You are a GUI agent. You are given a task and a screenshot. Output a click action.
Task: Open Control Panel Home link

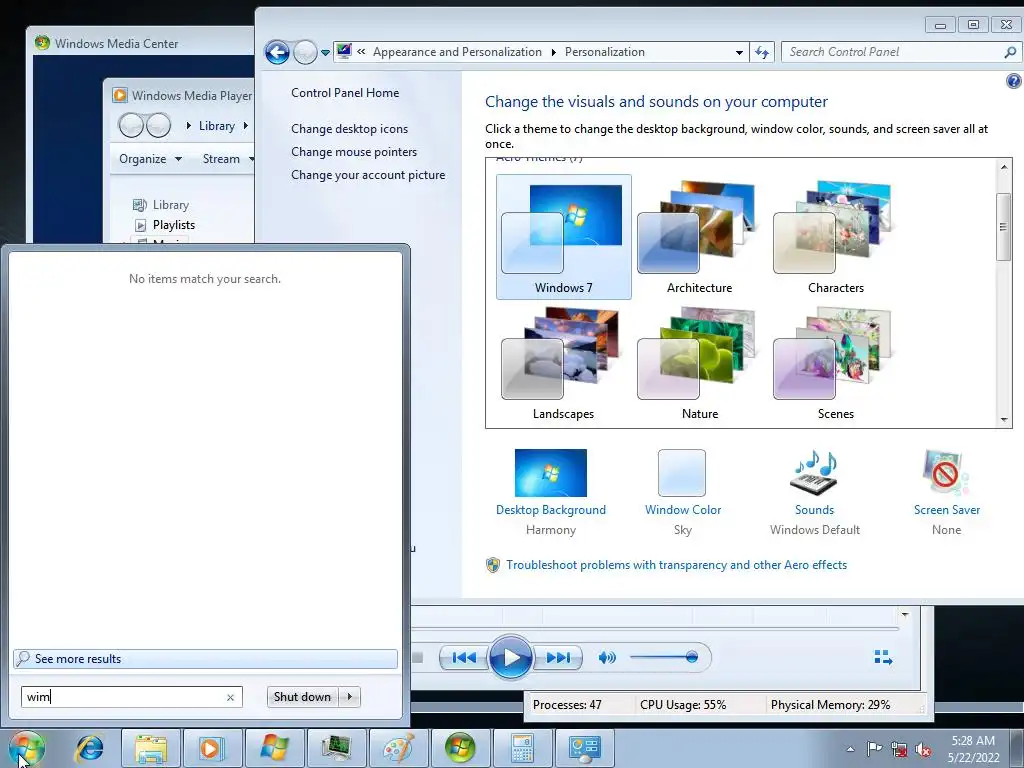tap(345, 93)
